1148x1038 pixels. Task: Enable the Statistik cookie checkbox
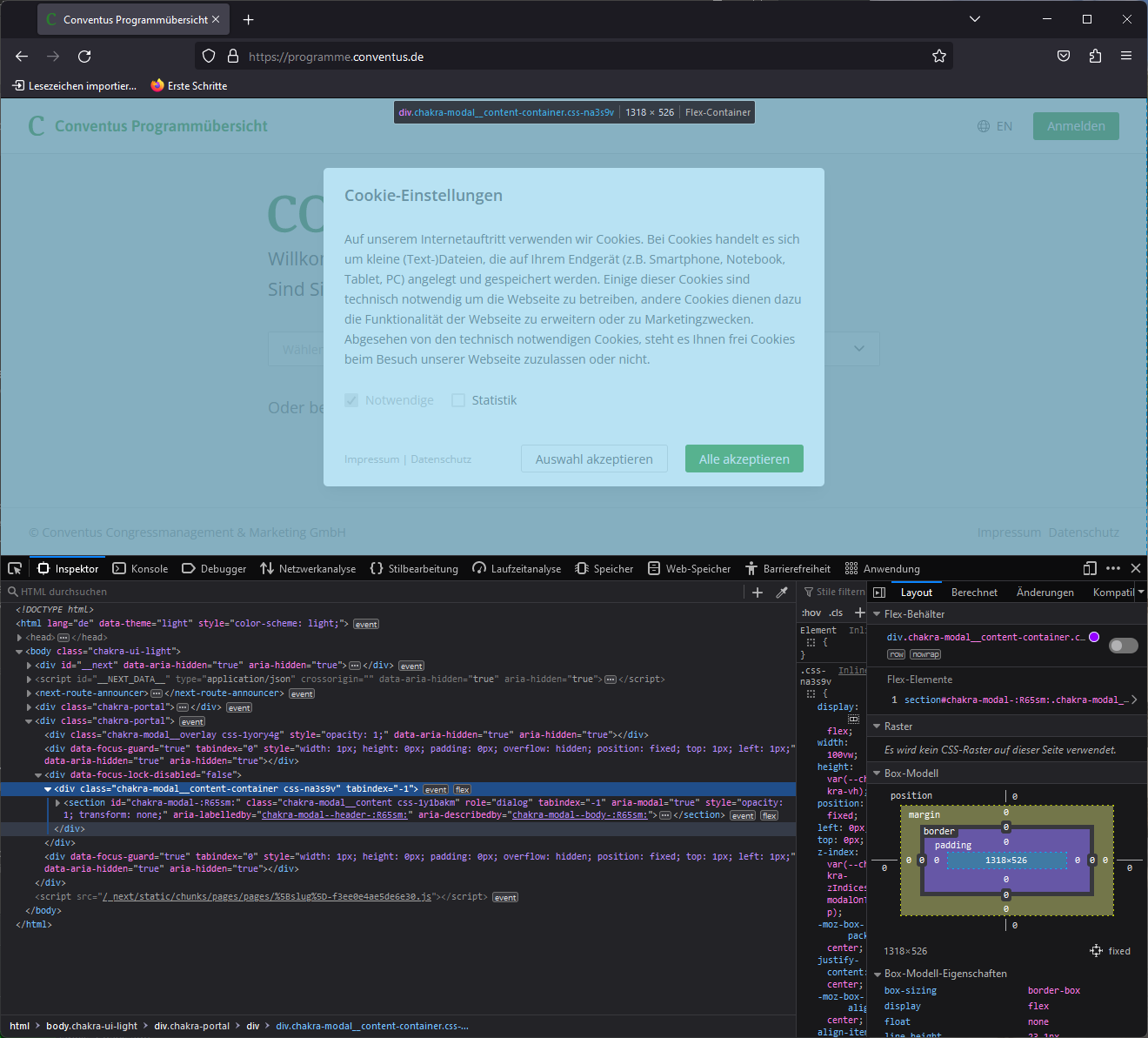point(458,399)
